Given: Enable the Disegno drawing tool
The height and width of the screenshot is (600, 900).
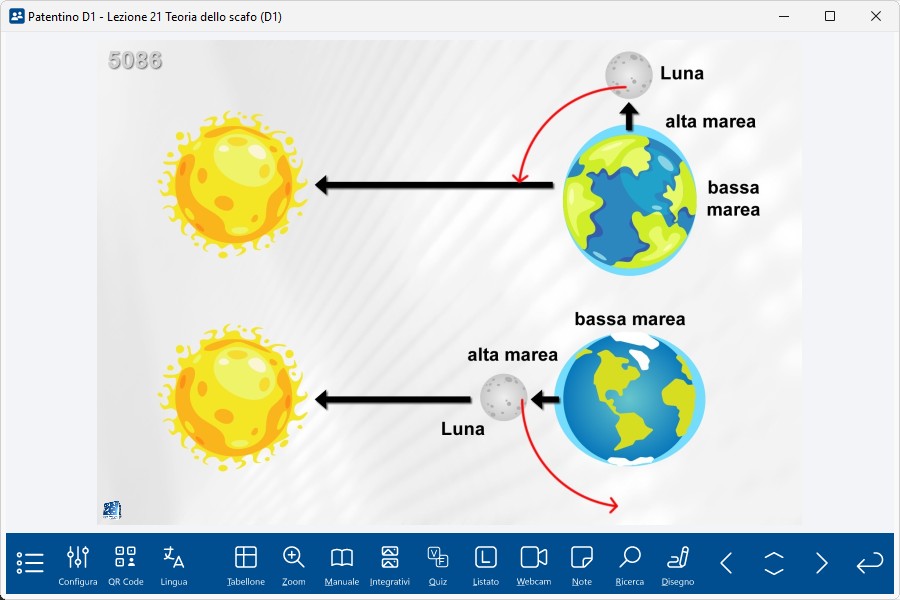Looking at the screenshot, I should 678,564.
